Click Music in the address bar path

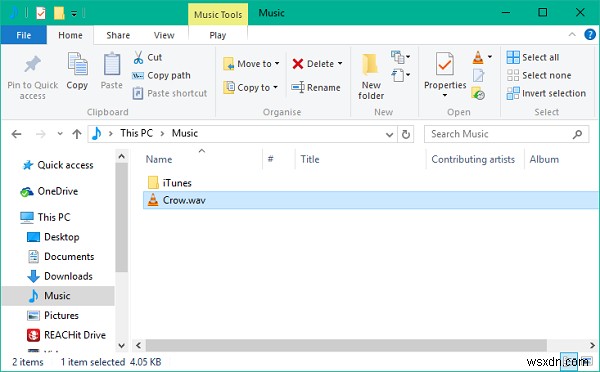(185, 133)
